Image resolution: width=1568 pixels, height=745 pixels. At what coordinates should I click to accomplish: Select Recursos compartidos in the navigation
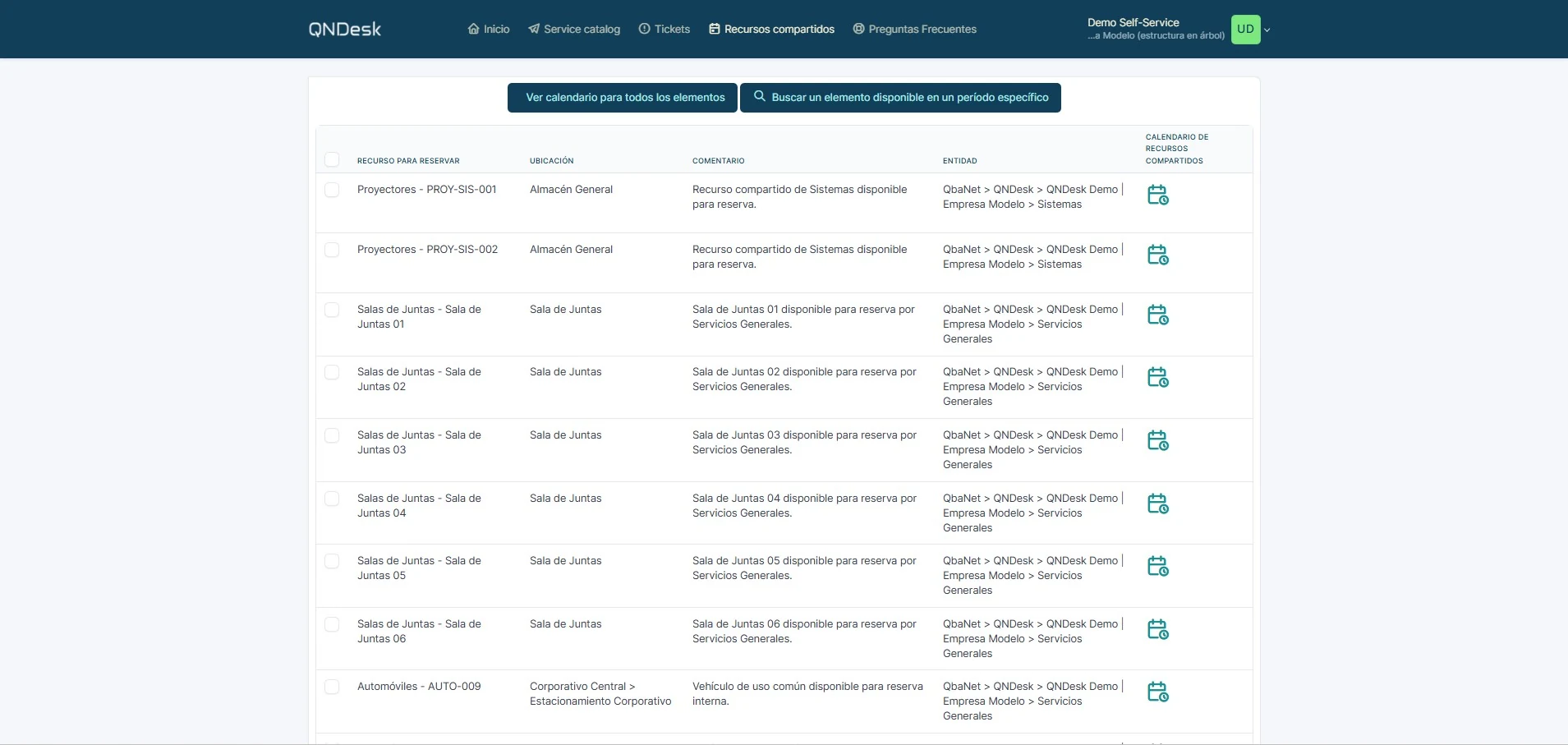[x=772, y=30]
